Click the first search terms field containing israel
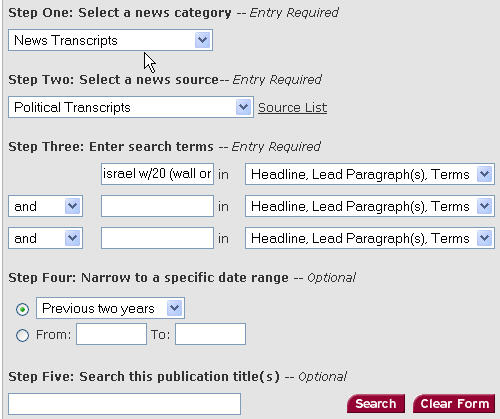 (x=157, y=174)
